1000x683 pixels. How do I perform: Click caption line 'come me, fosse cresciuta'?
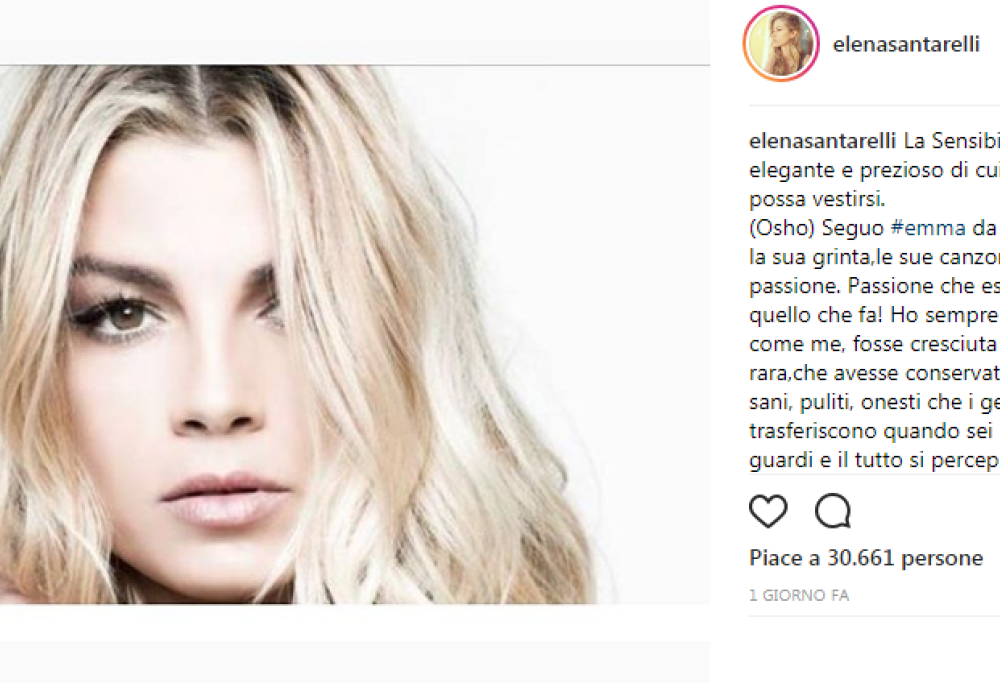coord(874,344)
